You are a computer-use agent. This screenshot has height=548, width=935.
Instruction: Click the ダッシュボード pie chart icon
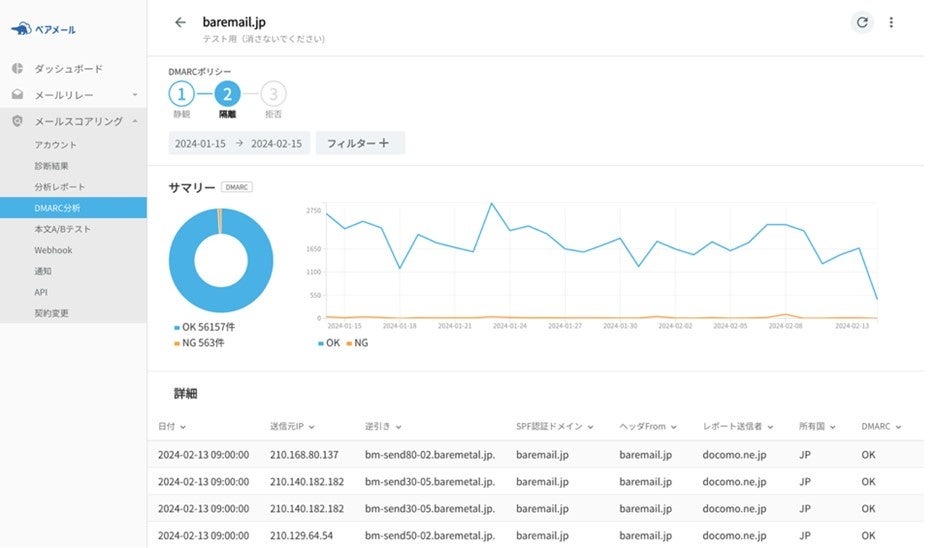click(17, 69)
